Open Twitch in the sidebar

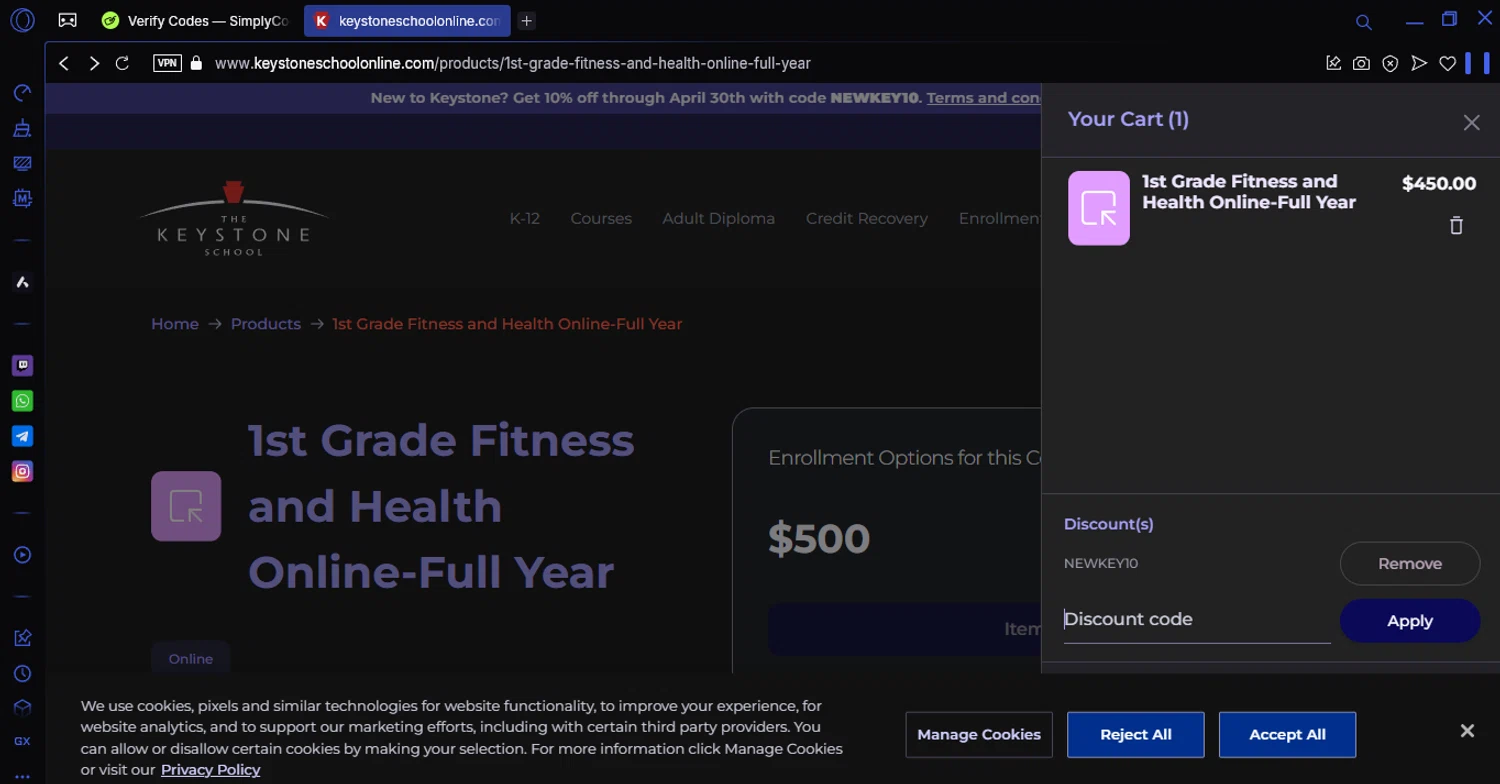[22, 365]
